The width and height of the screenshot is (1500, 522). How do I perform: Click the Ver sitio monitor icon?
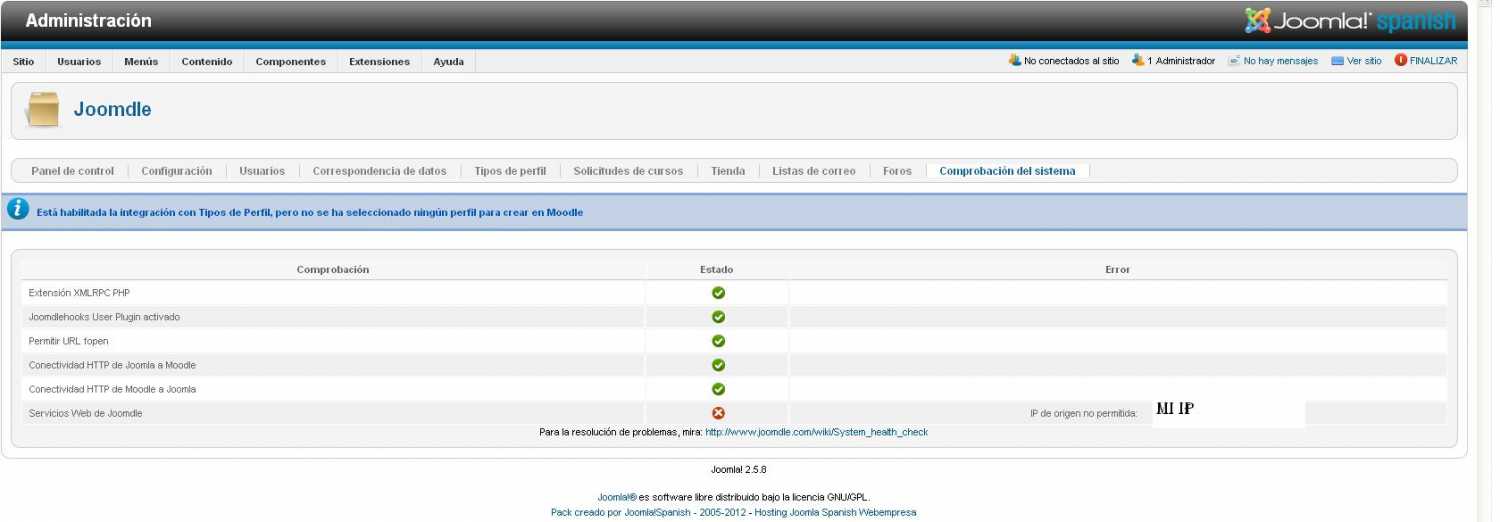pyautogui.click(x=1337, y=61)
